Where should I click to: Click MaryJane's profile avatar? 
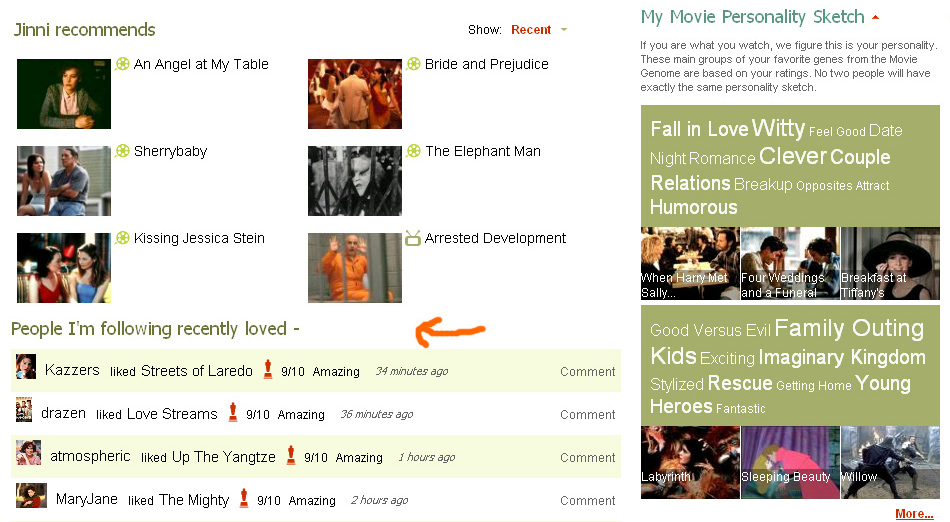31,496
